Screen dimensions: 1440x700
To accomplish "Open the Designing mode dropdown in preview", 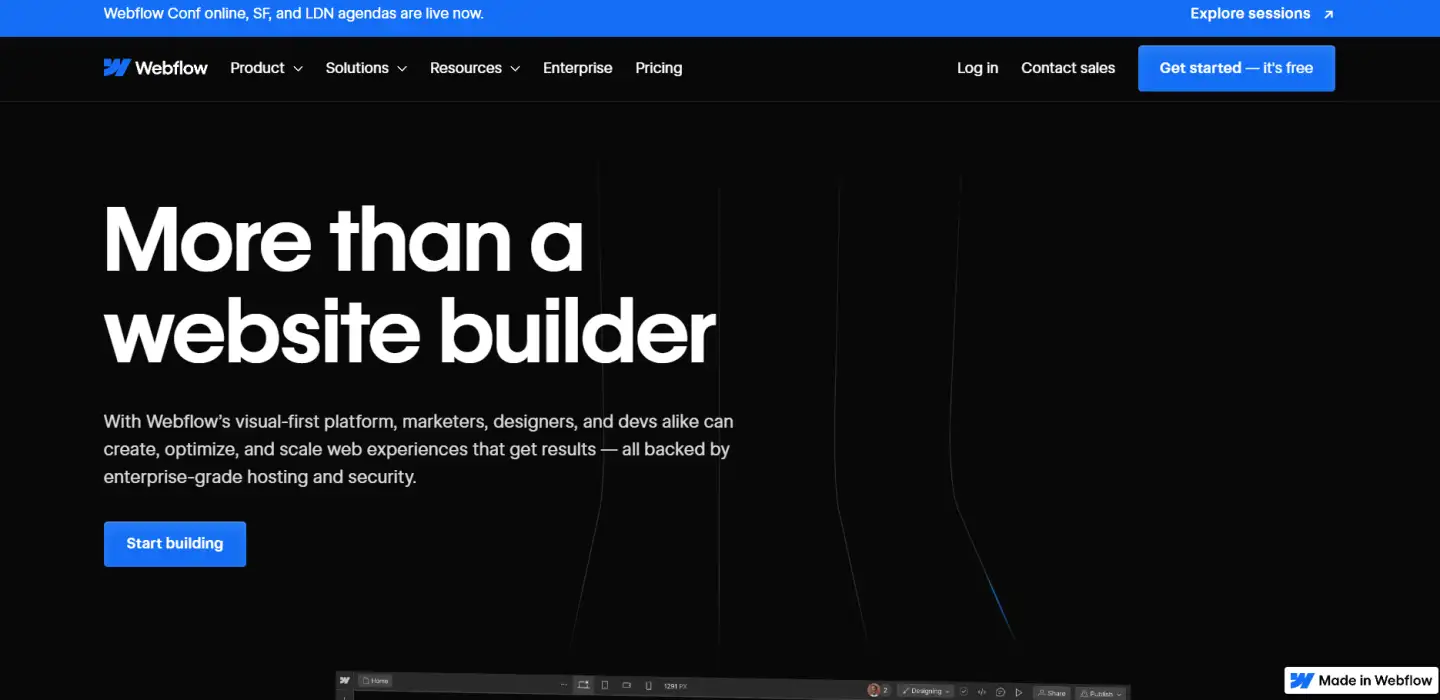I will [x=926, y=691].
